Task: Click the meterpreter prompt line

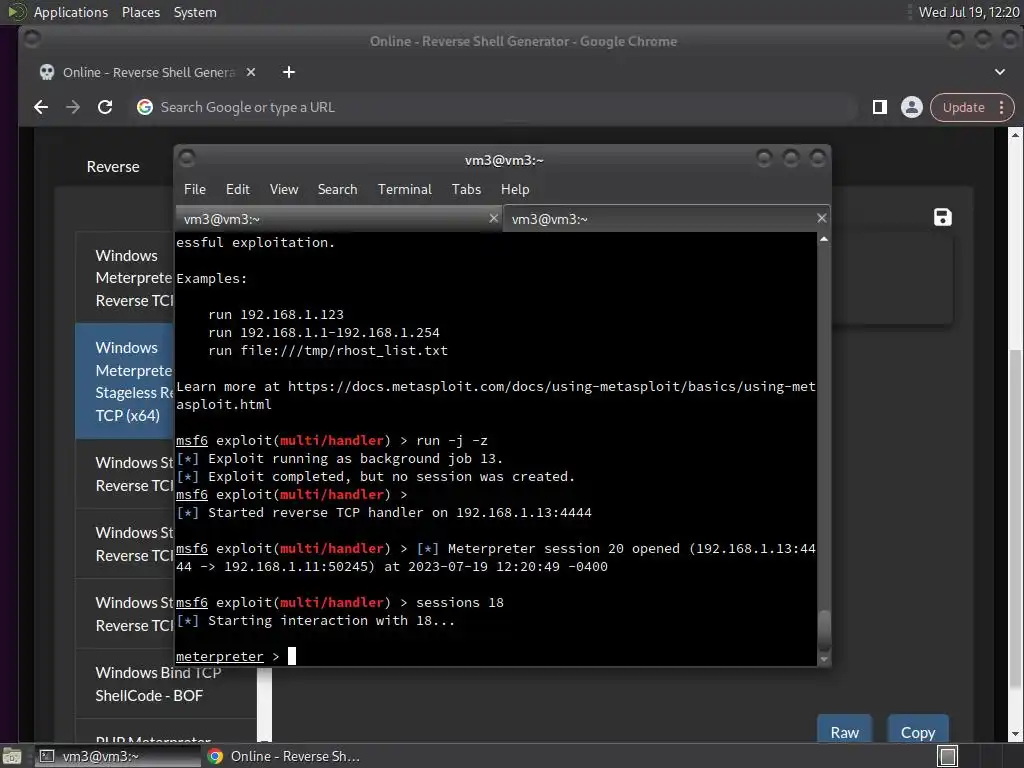Action: pyautogui.click(x=235, y=656)
